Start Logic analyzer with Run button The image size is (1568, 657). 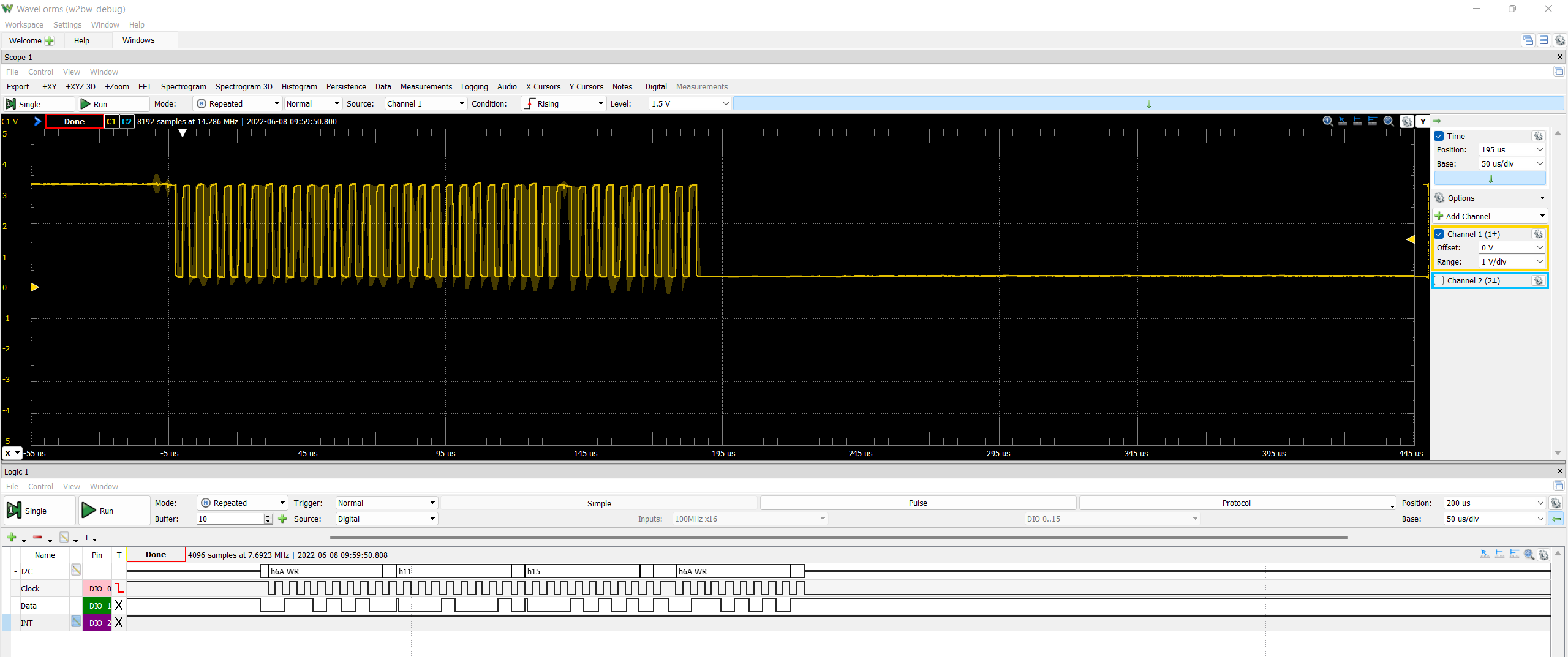(114, 511)
